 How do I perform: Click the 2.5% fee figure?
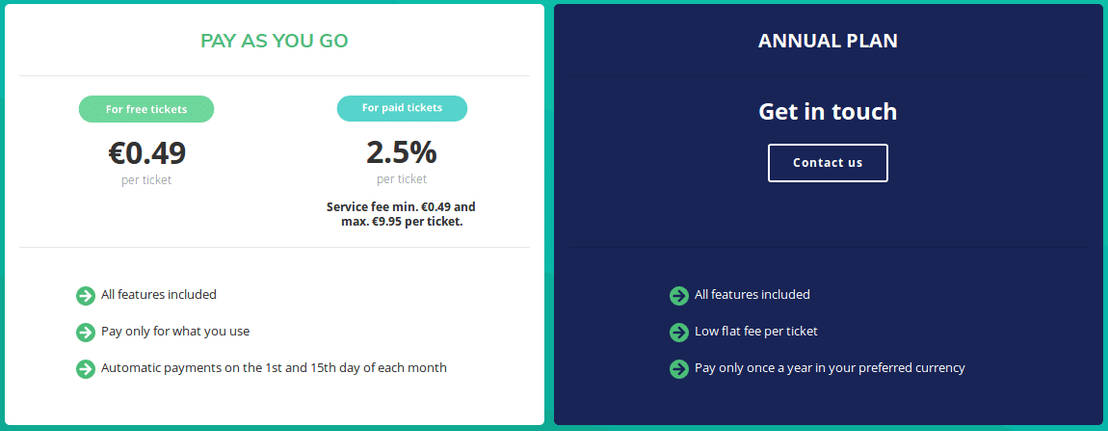tap(401, 152)
